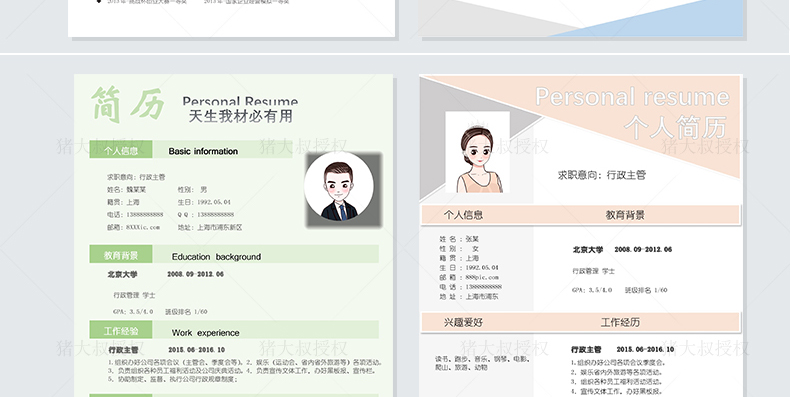Click the '个人简历' title on pink resume

click(x=675, y=127)
